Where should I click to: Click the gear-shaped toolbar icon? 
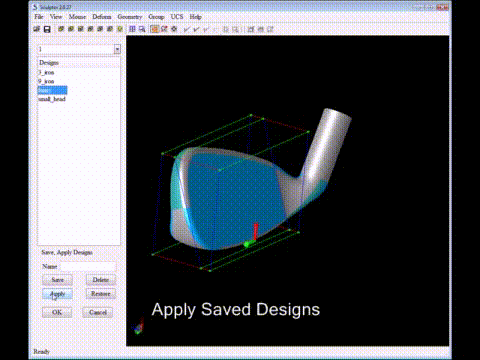coord(174,29)
